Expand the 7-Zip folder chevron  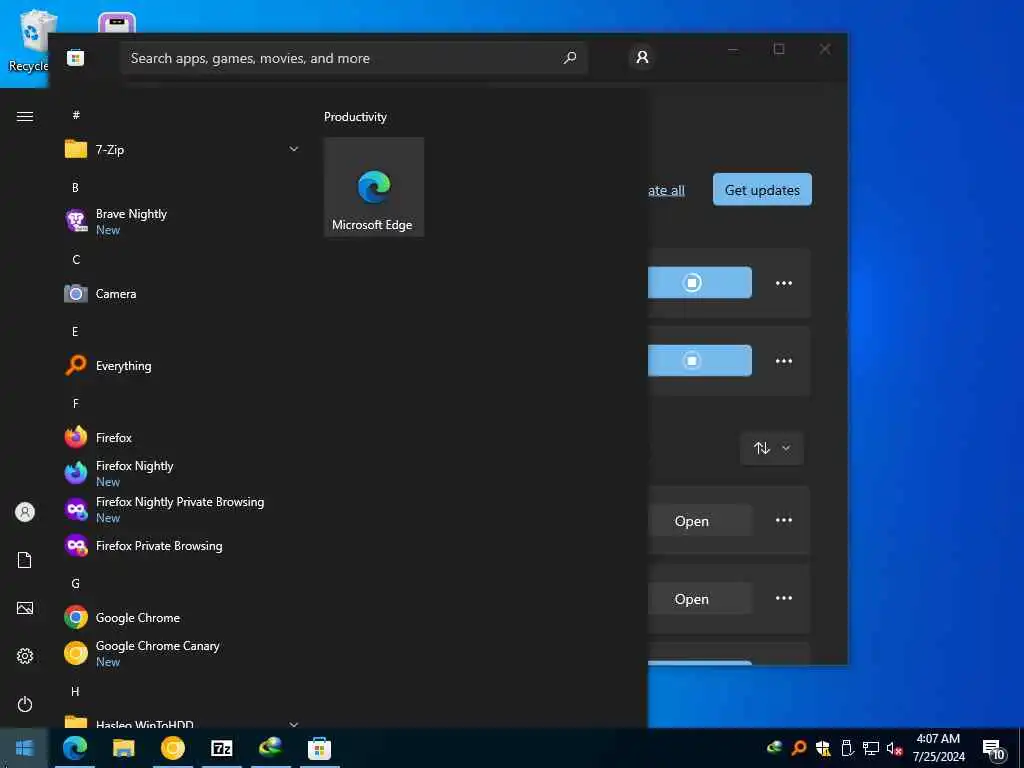click(294, 150)
